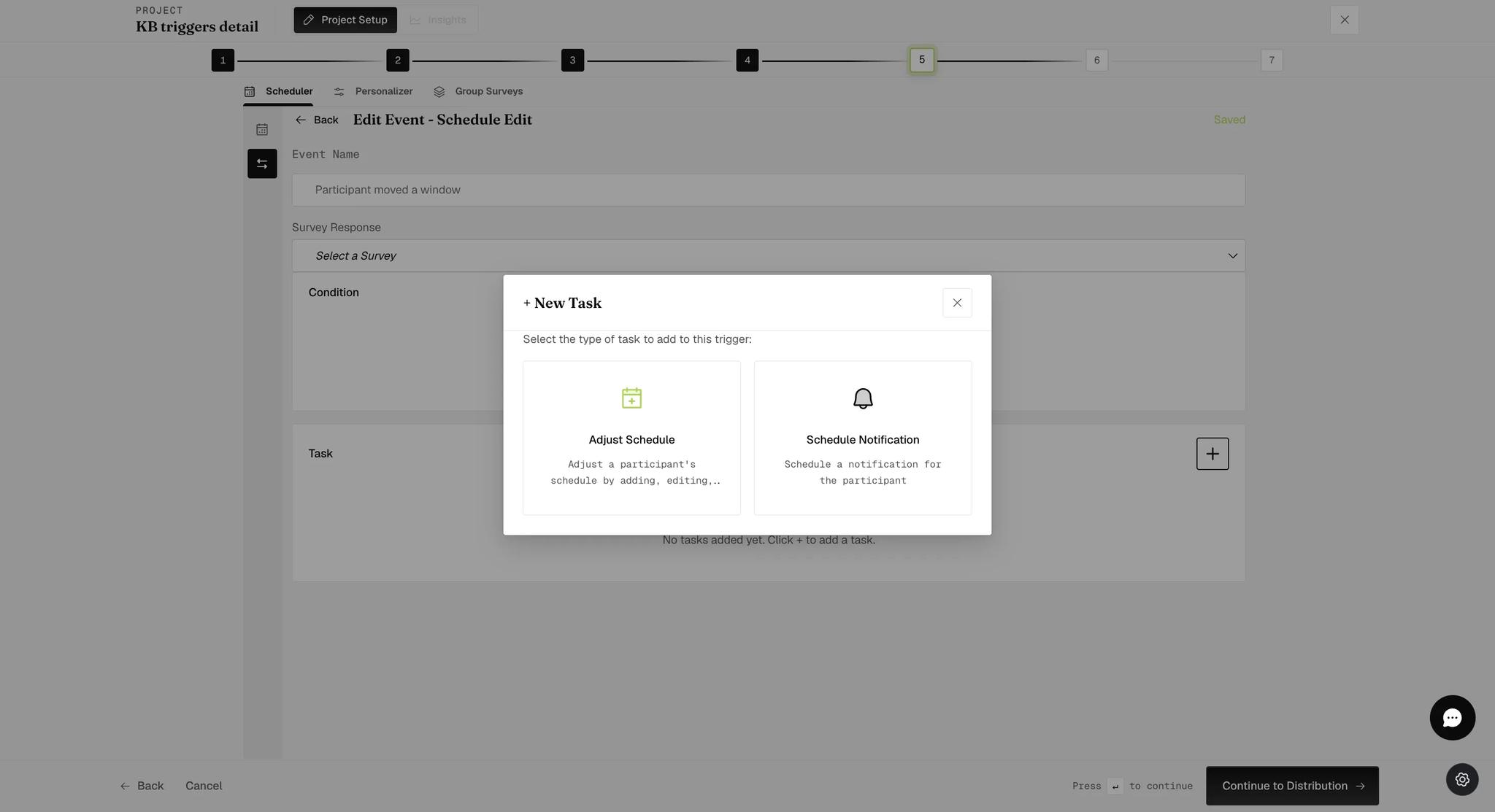Switch to the Personalizer tab
Screen dimensions: 1495x812
[x=373, y=91]
